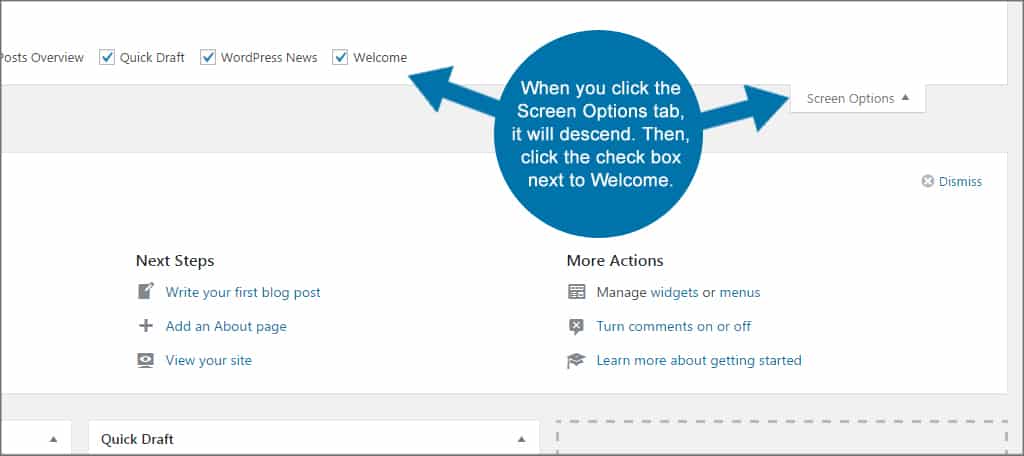The image size is (1024, 456).
Task: Toggle the WordPress News checkbox
Action: (208, 57)
